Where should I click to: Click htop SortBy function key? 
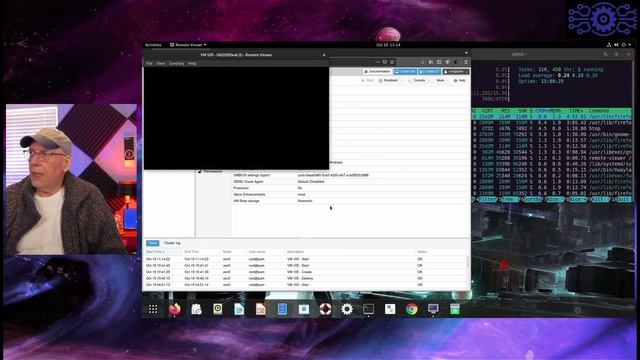[532, 199]
